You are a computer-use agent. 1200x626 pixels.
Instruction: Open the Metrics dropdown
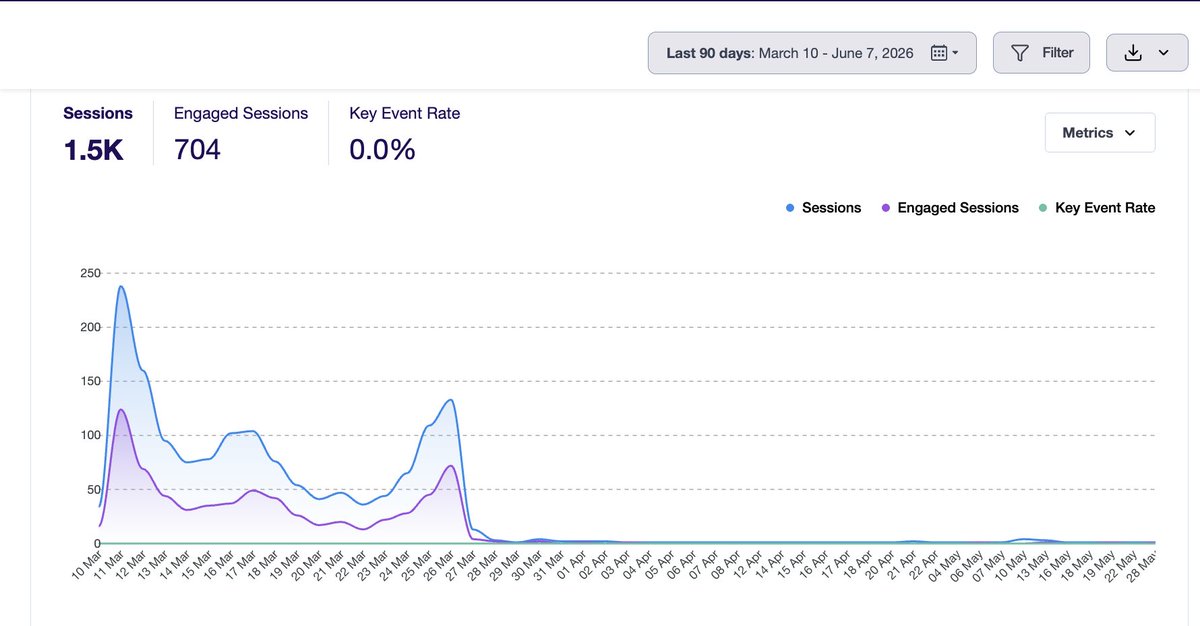click(x=1100, y=132)
